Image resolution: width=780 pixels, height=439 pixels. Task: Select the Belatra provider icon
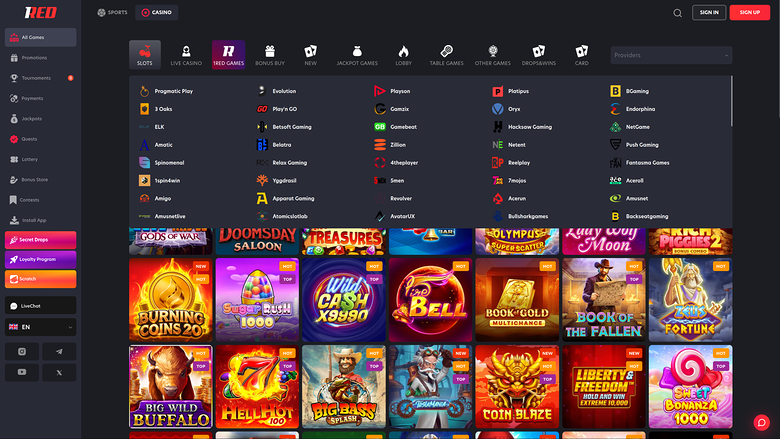tap(262, 145)
